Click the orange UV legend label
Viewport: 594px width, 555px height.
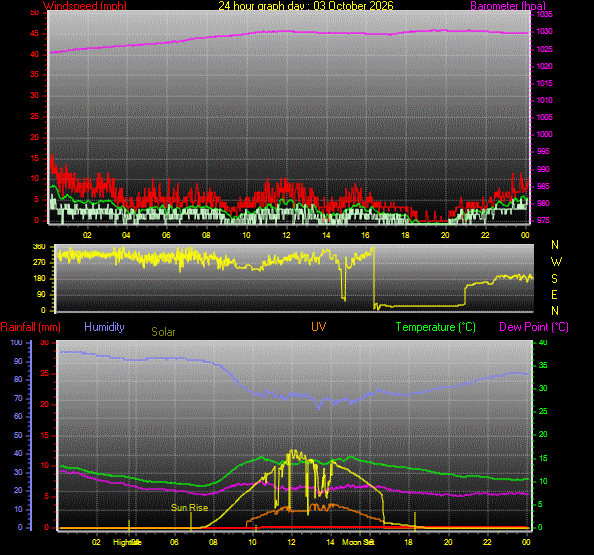click(x=318, y=327)
